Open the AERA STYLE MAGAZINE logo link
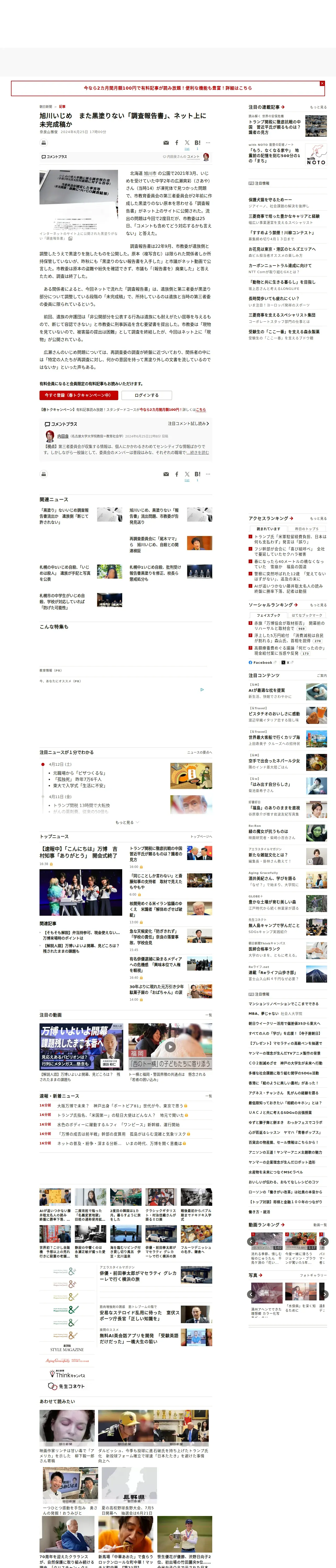 (67, 1348)
